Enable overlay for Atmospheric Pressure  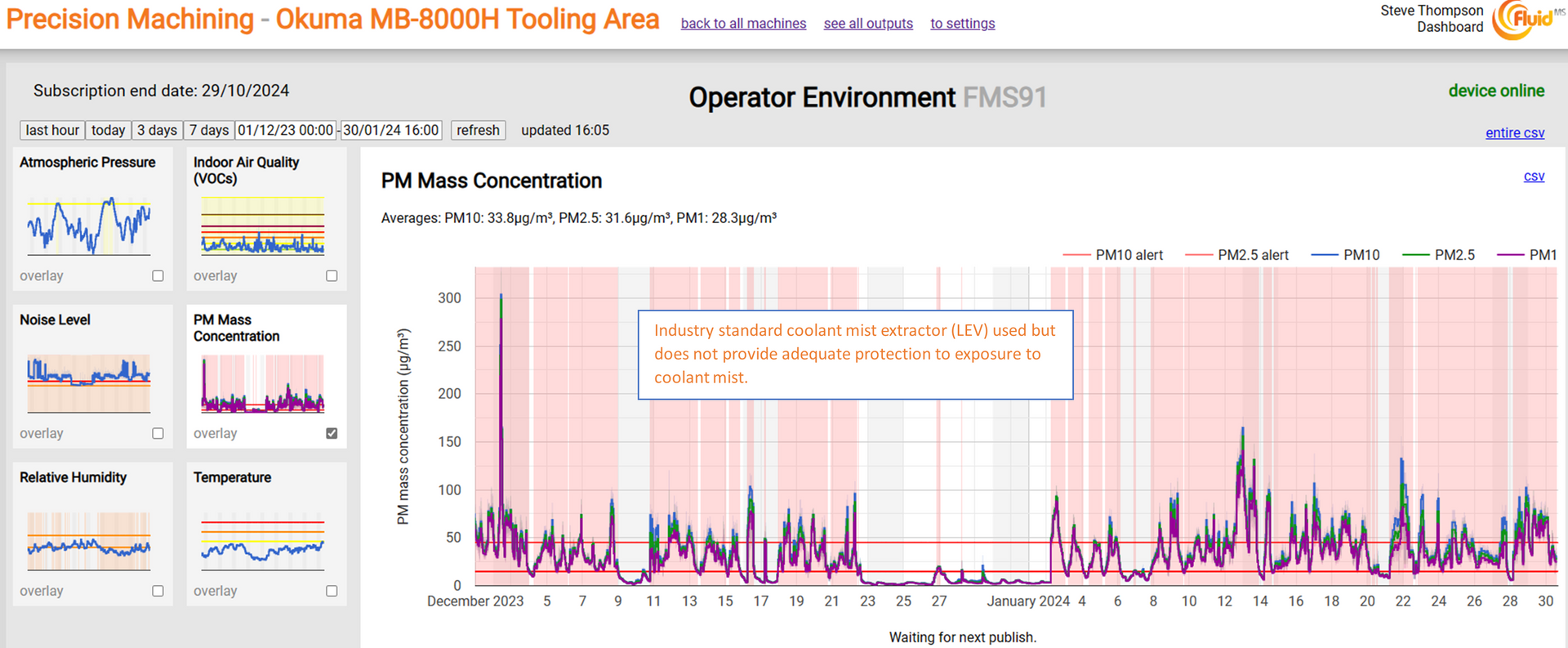[x=158, y=276]
